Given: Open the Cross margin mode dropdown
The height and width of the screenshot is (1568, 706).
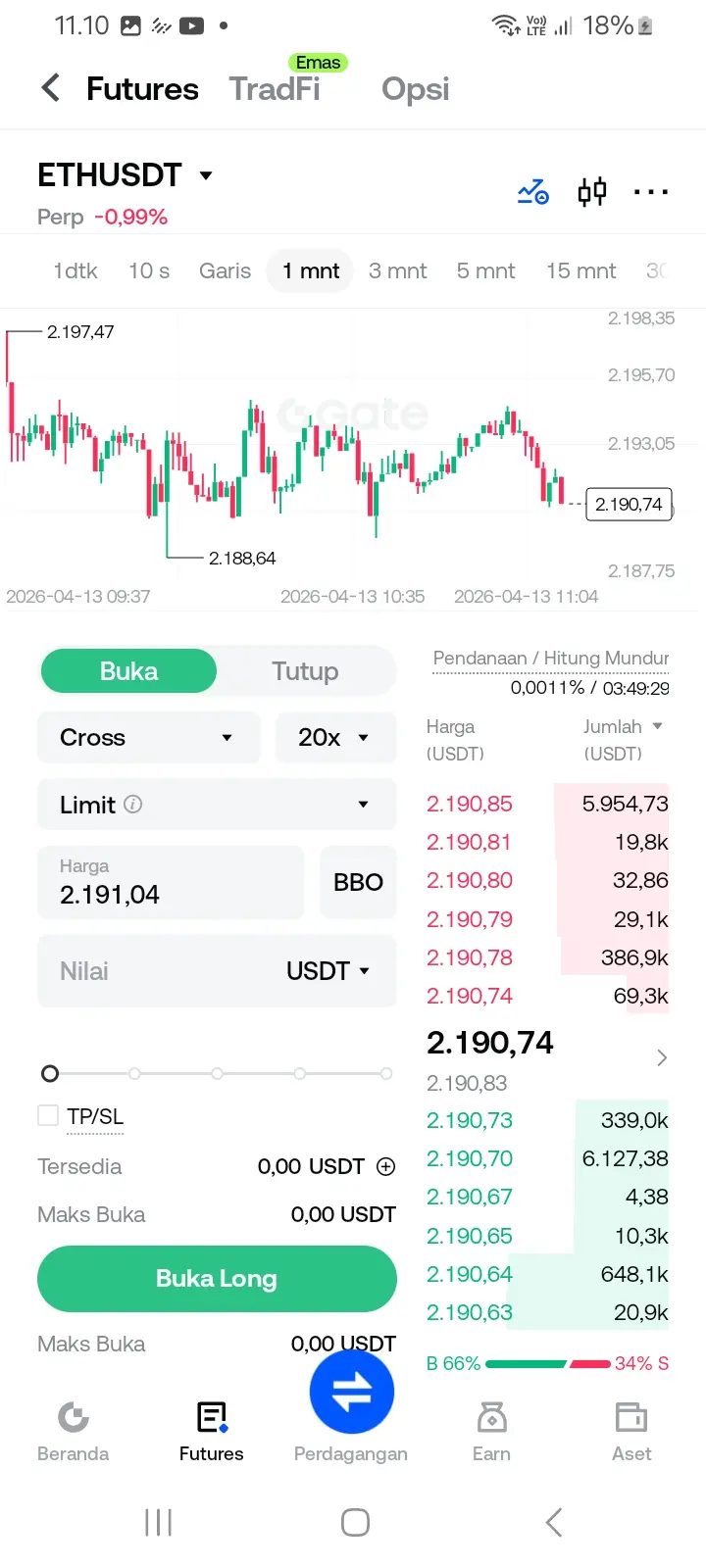Looking at the screenshot, I should click(x=148, y=737).
